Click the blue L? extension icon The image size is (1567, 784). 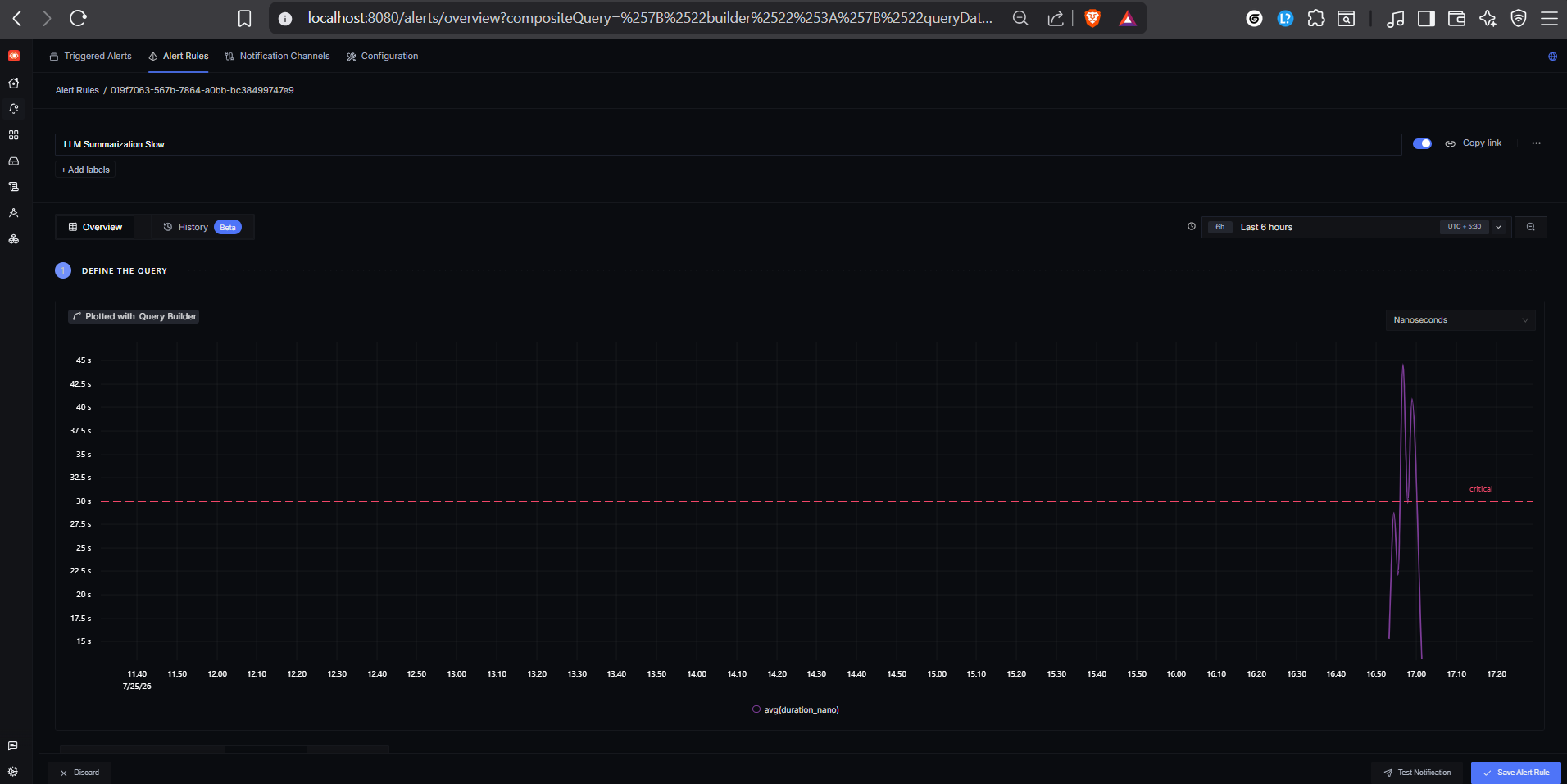1285,18
